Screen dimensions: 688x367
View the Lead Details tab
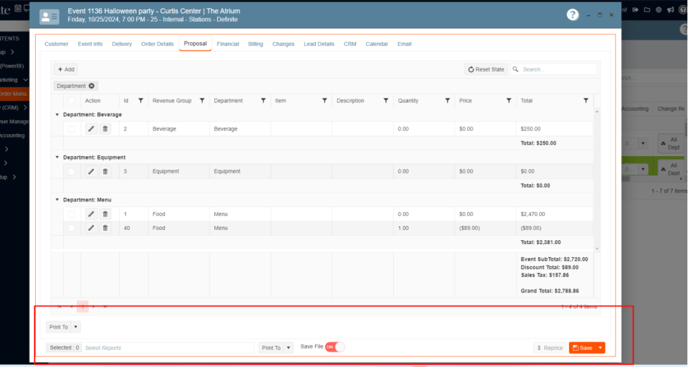[319, 44]
